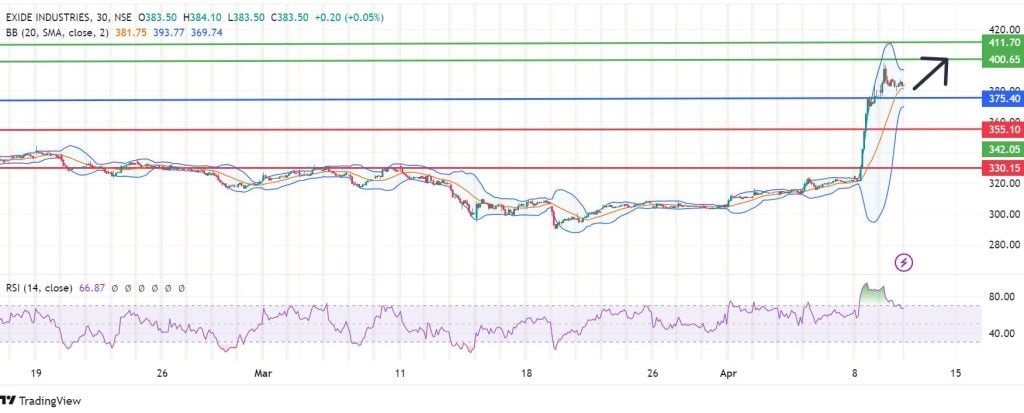Click the 381.75 Bollinger basis value

click(x=129, y=31)
